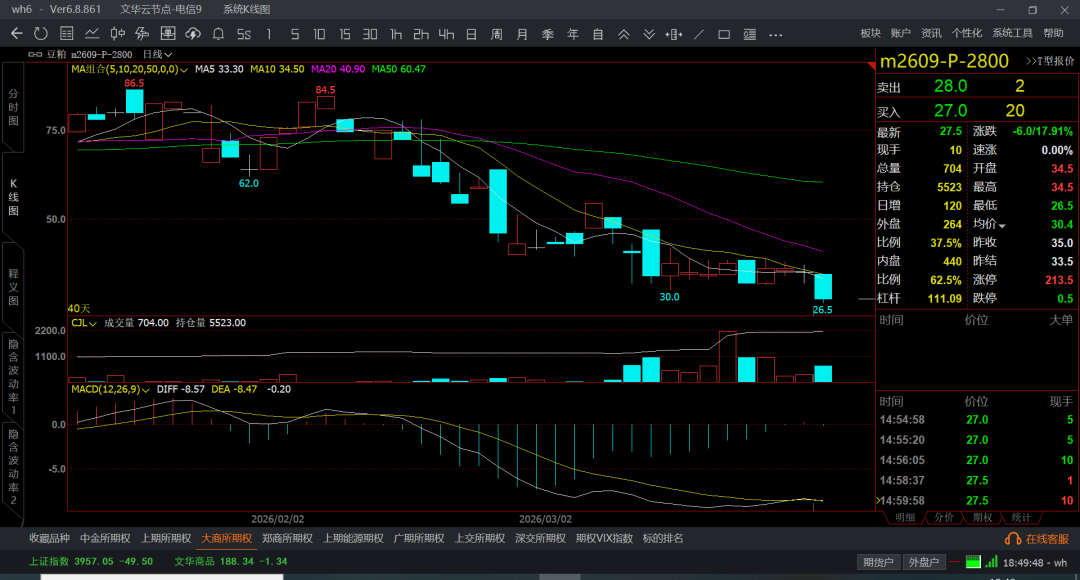Click the cloud lightning icon
The height and width of the screenshot is (580, 1080).
pyautogui.click(x=192, y=34)
